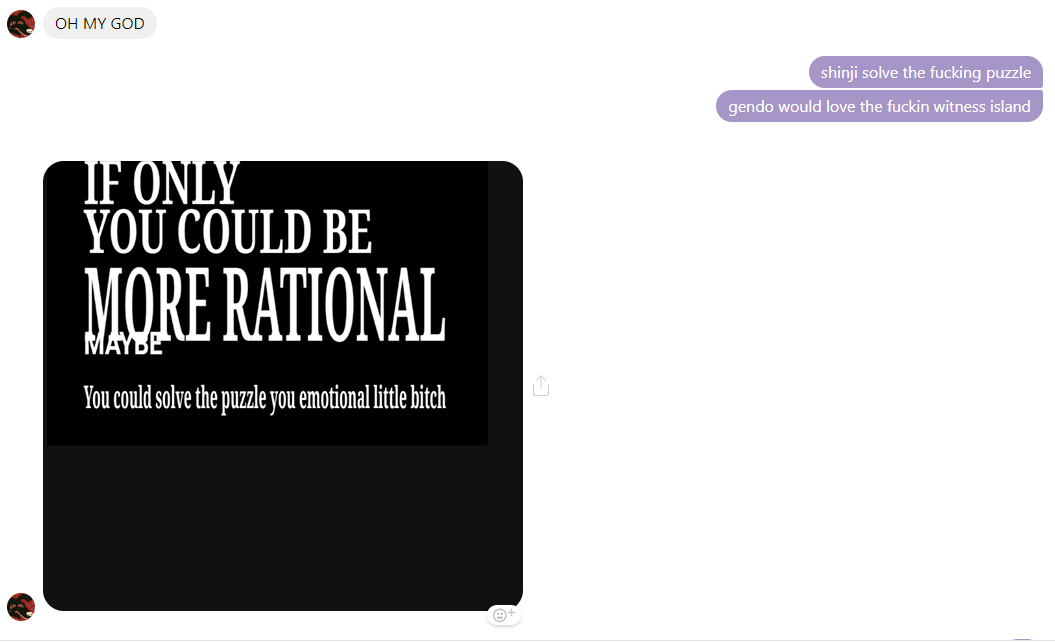Image resolution: width=1055 pixels, height=642 pixels.
Task: Click sender avatar next to "OH MY GOD"
Action: [x=21, y=24]
